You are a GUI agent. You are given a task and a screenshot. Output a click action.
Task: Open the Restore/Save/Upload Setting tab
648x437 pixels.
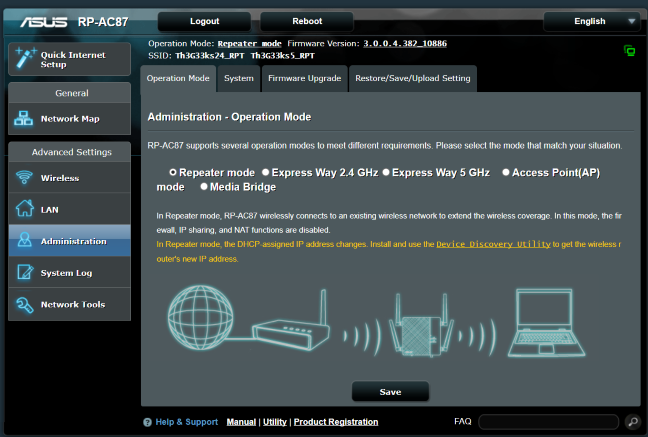point(413,78)
